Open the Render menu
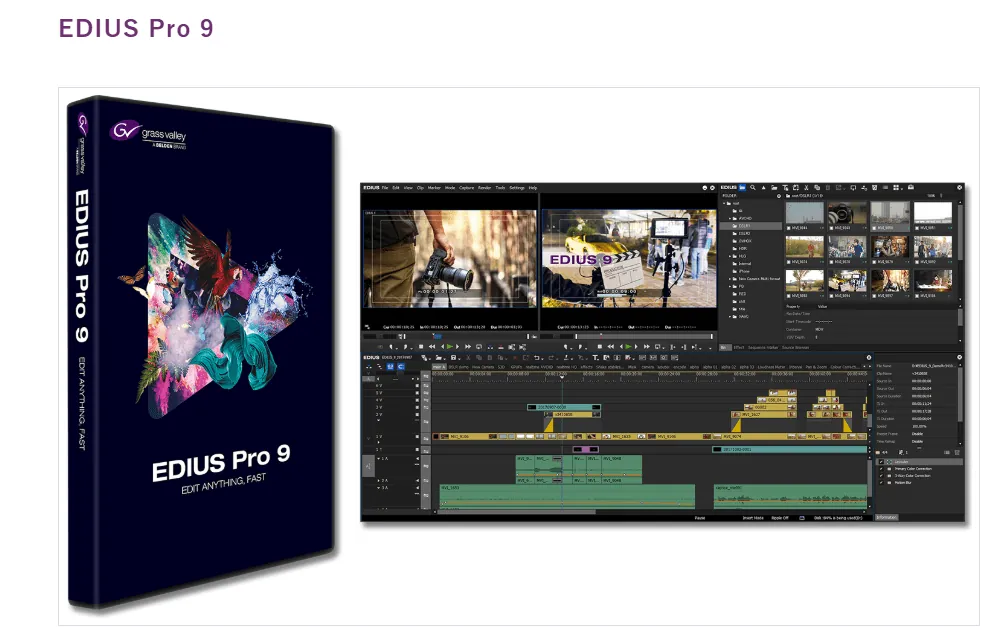This screenshot has height=641, width=997. [485, 188]
